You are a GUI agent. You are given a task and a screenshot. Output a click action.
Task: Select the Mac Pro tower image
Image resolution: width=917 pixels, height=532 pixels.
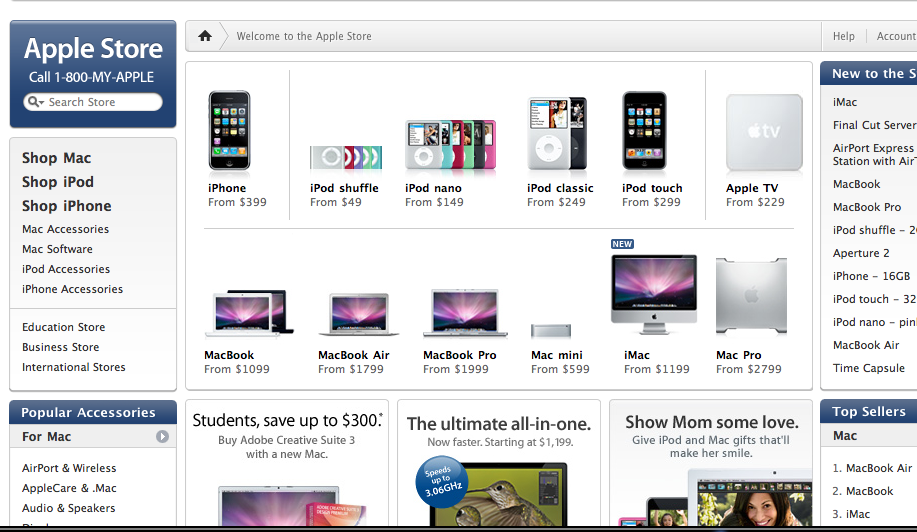pos(751,297)
